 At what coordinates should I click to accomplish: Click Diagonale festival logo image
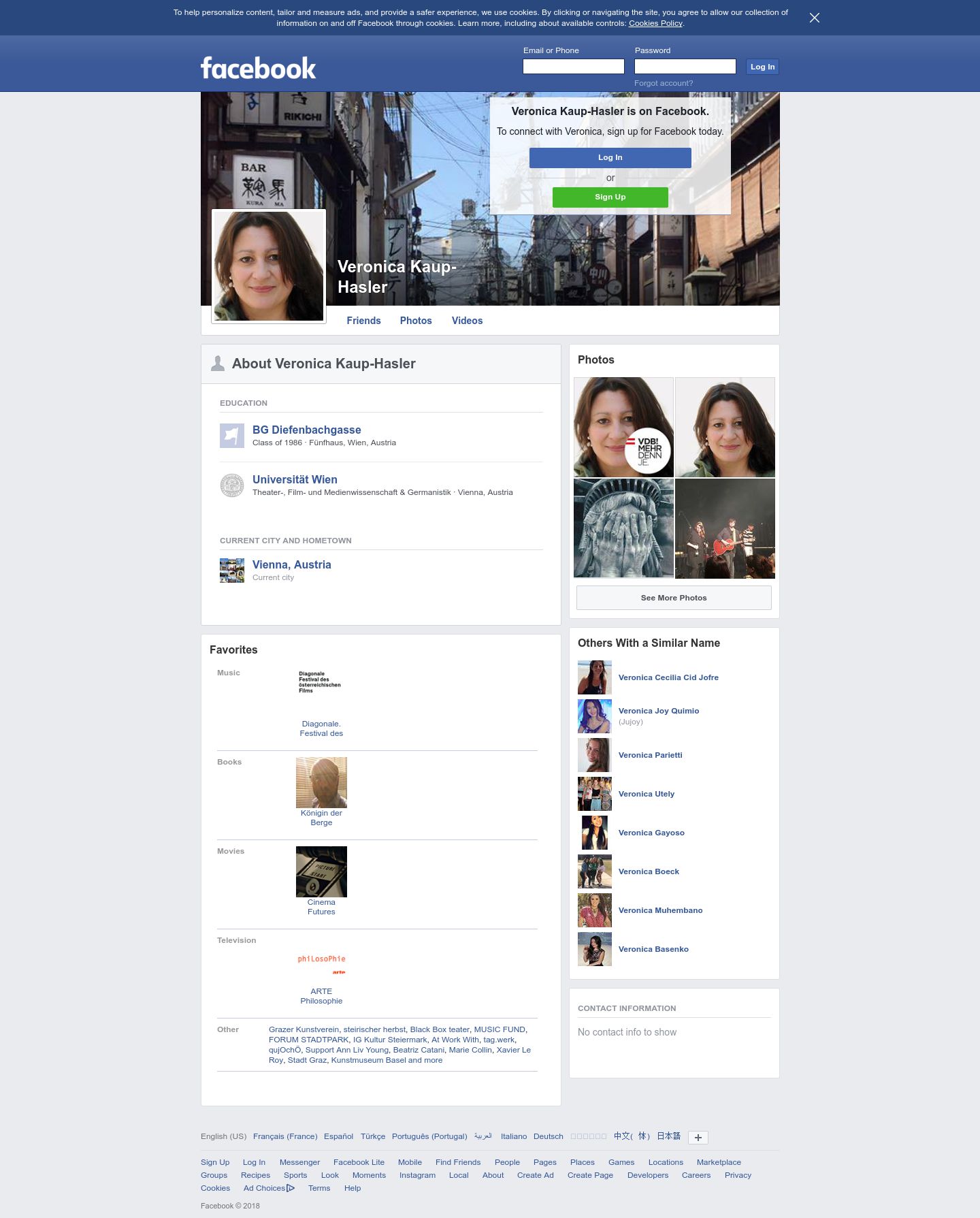point(321,693)
